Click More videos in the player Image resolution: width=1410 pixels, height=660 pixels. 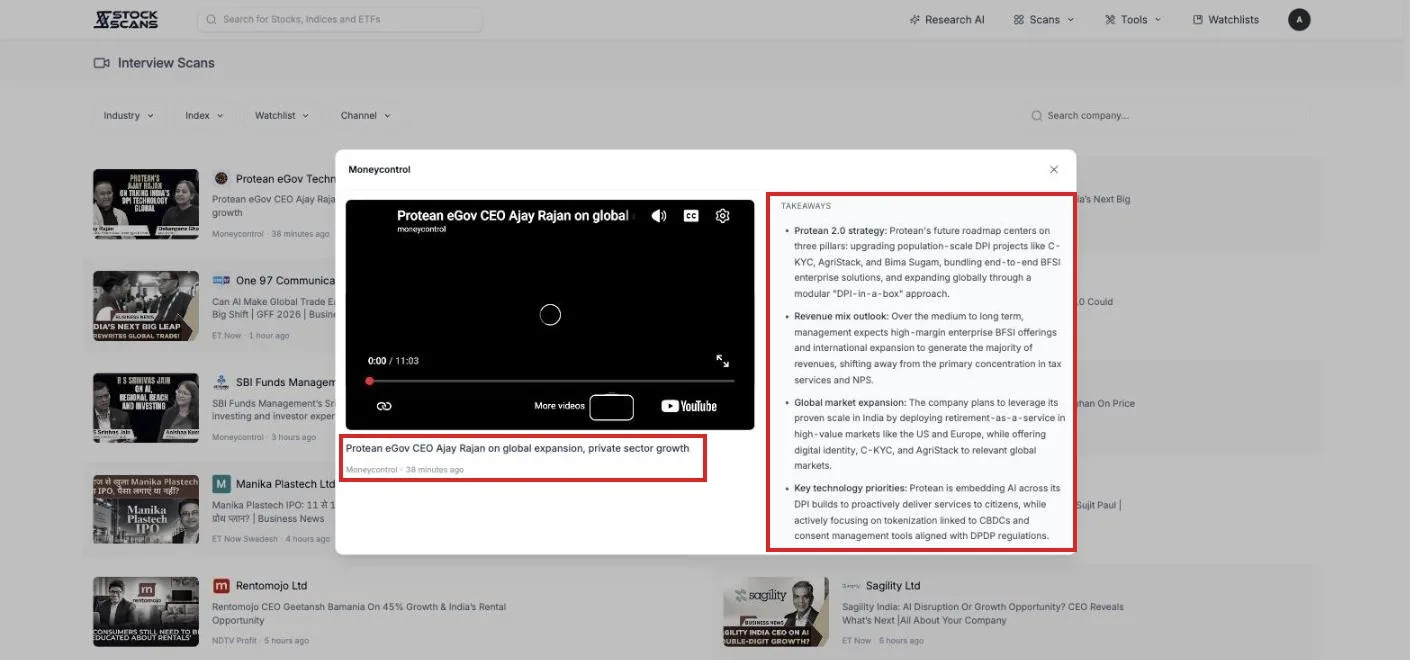(559, 406)
